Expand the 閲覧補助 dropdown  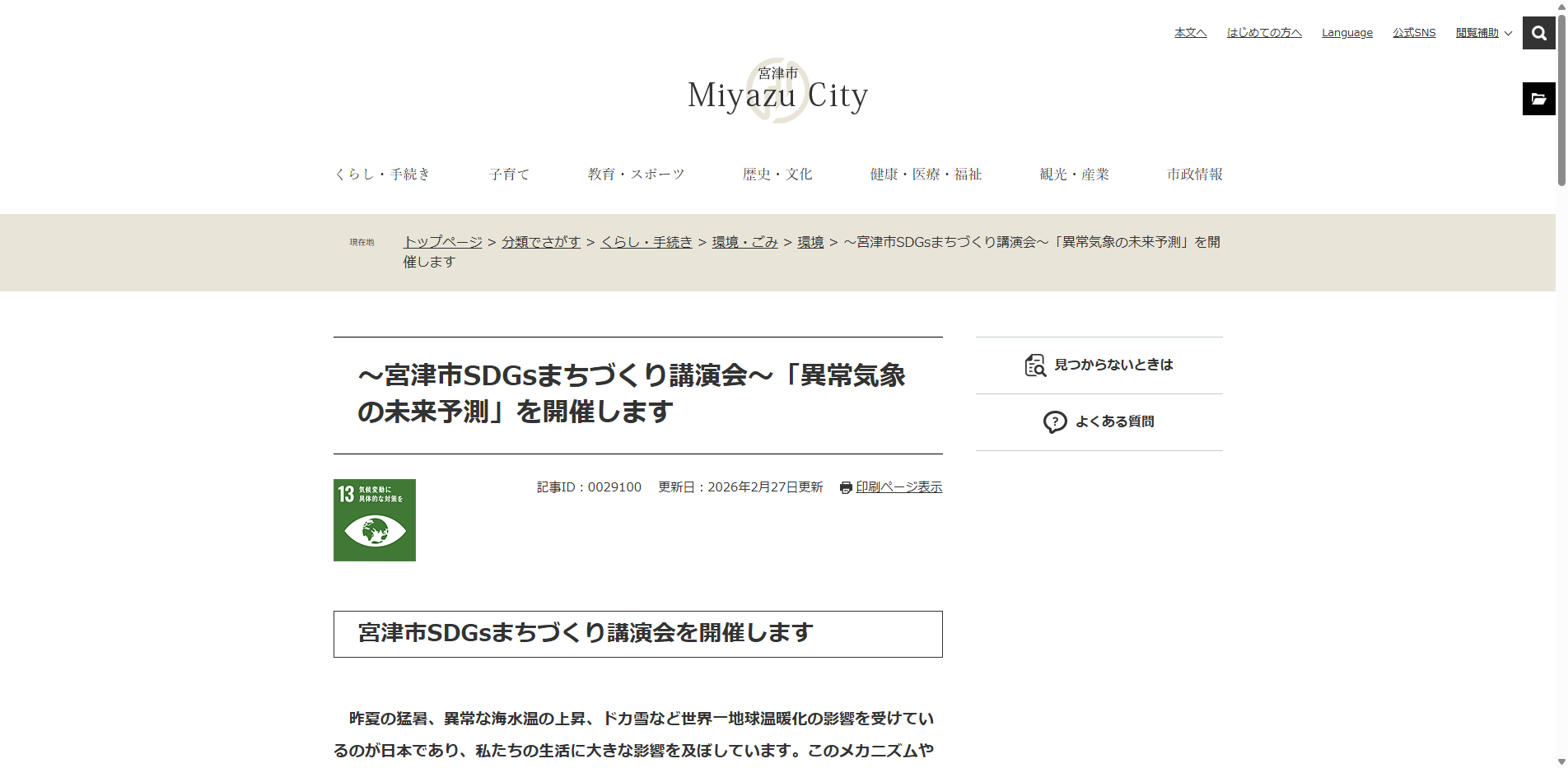coord(1483,33)
